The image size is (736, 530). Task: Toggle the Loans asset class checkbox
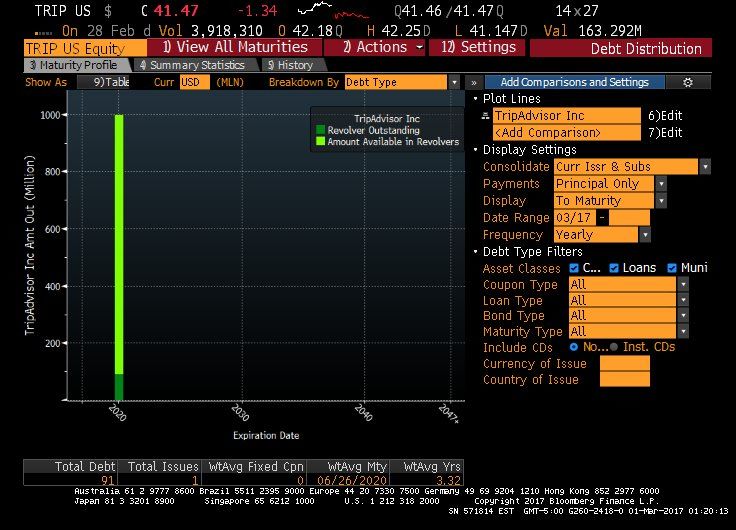coord(613,268)
